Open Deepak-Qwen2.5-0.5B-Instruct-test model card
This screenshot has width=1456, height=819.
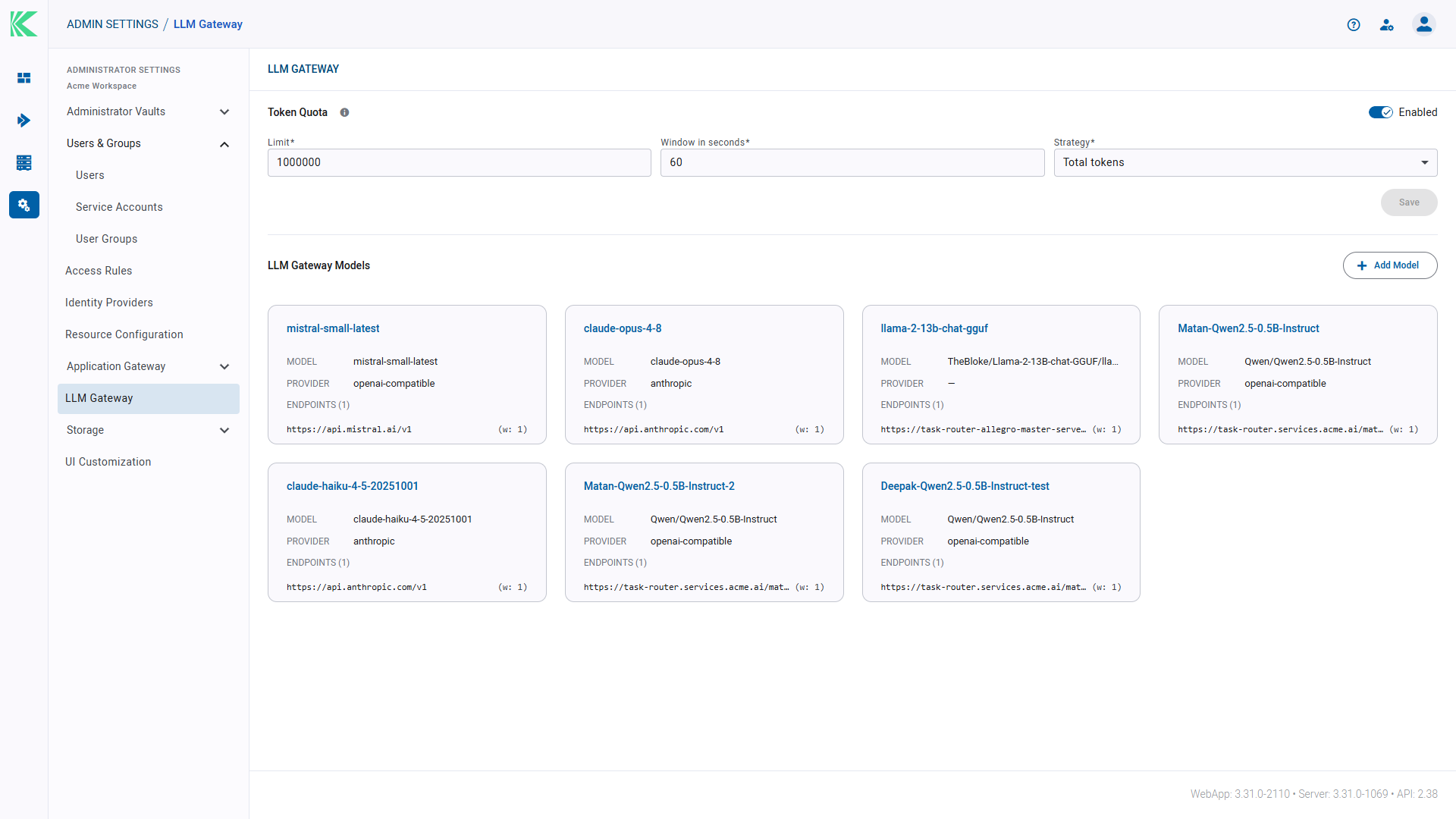(1001, 532)
